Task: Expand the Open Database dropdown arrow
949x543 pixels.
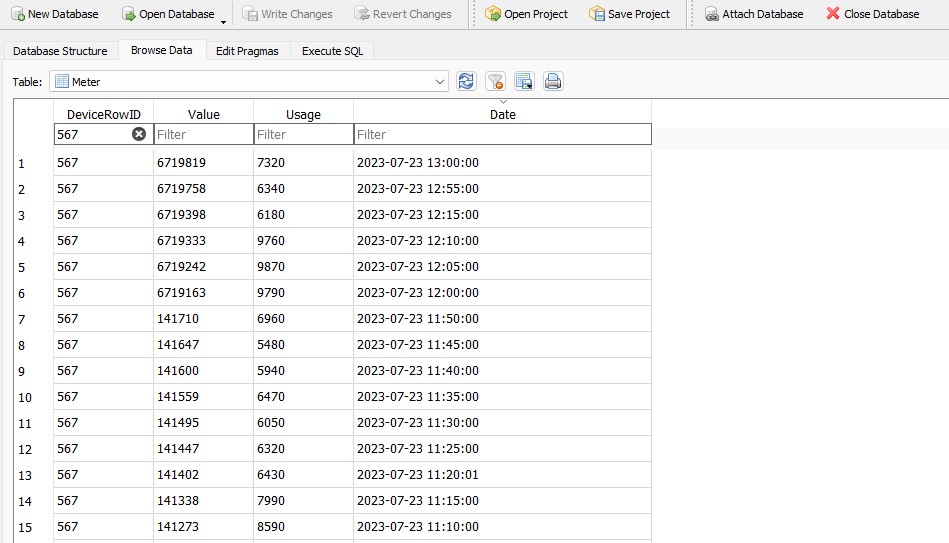Action: coord(223,22)
